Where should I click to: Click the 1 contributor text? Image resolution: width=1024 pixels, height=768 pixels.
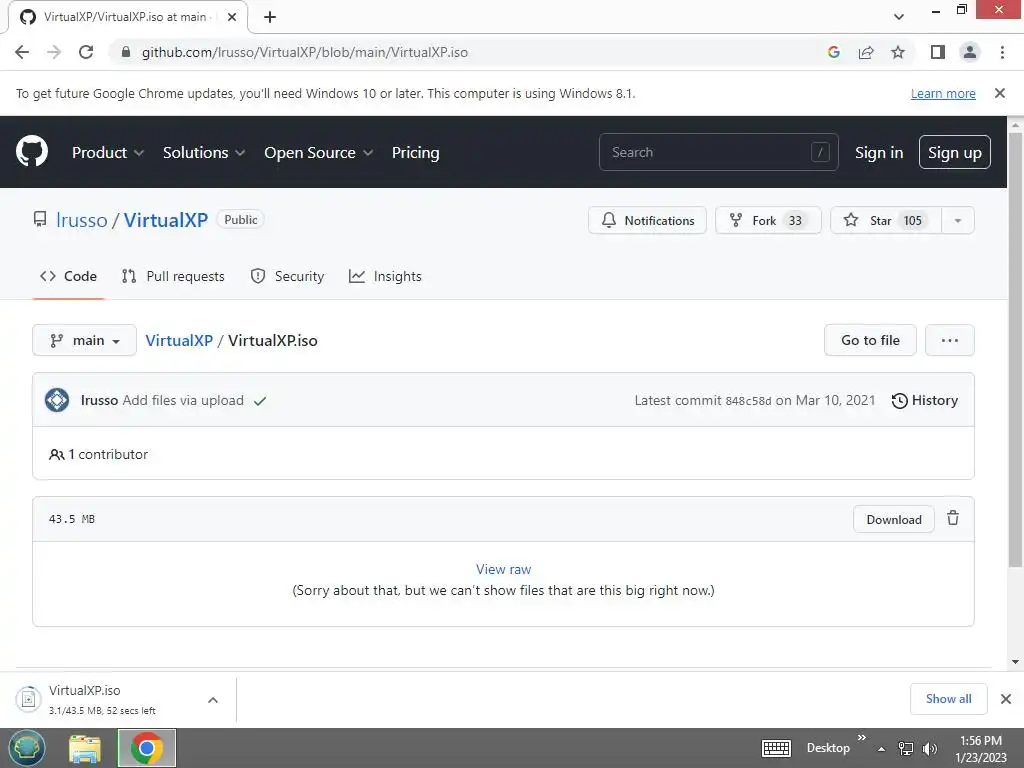tap(99, 455)
